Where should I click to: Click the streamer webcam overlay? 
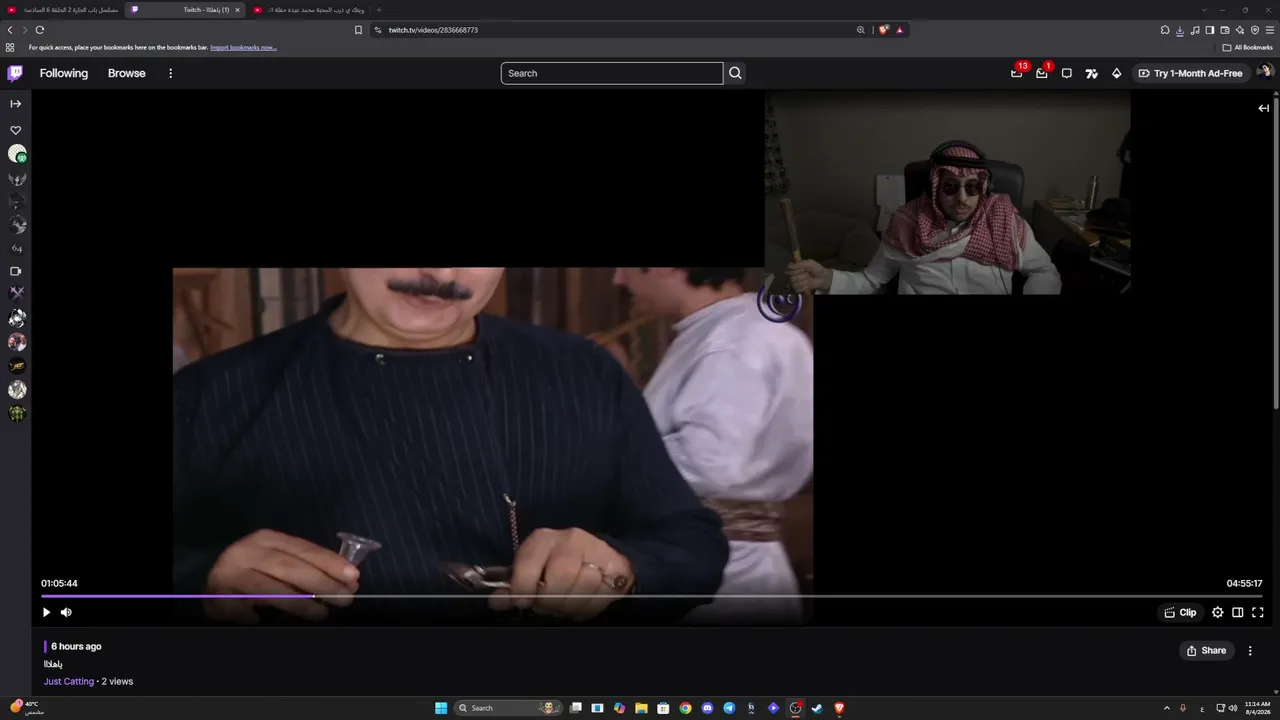947,193
